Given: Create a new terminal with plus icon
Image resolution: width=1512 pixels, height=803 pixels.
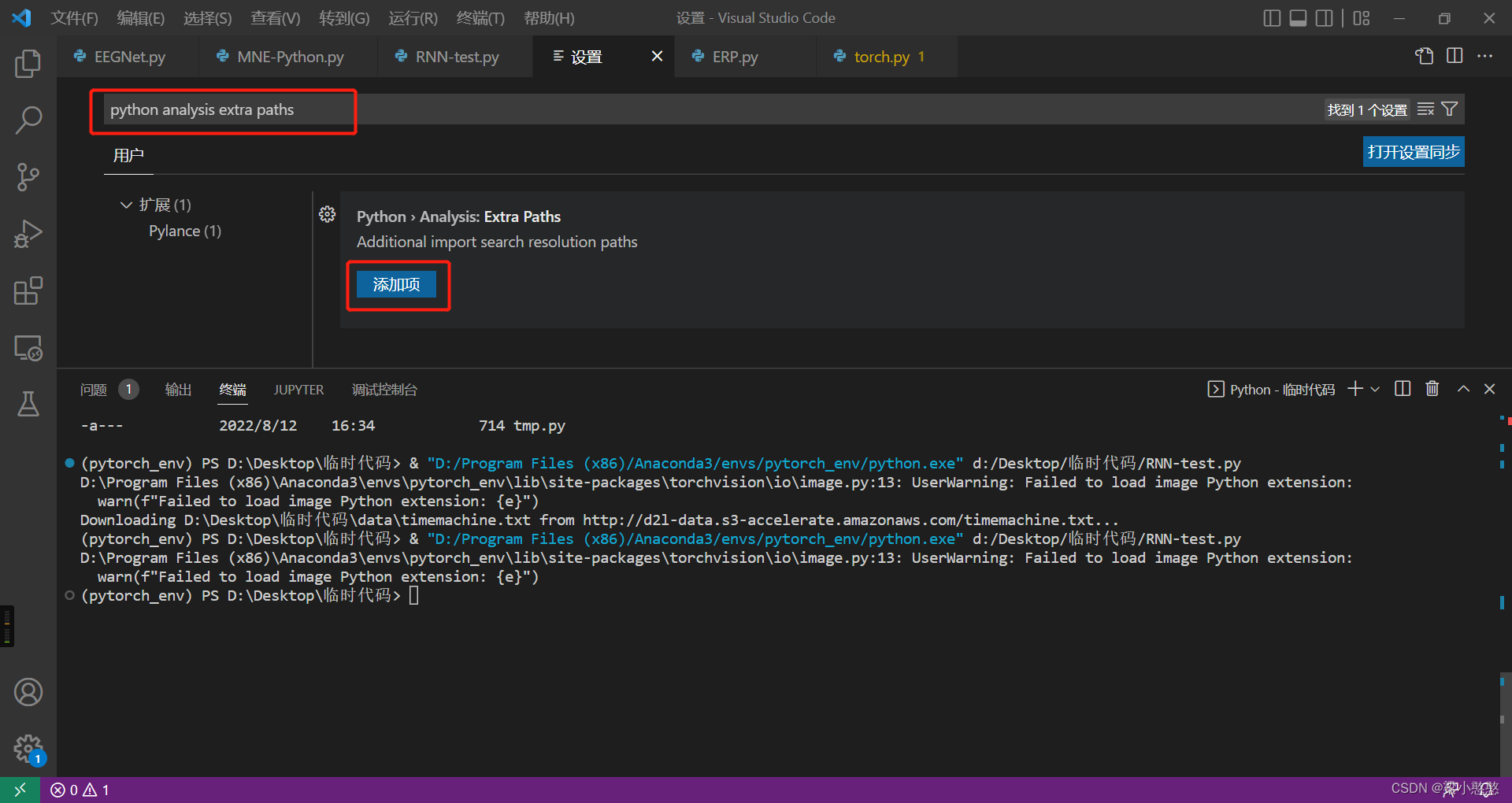Looking at the screenshot, I should (1355, 389).
